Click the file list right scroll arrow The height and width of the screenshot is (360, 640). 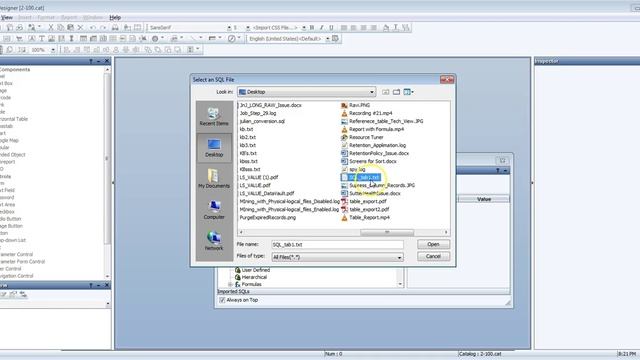click(x=446, y=232)
